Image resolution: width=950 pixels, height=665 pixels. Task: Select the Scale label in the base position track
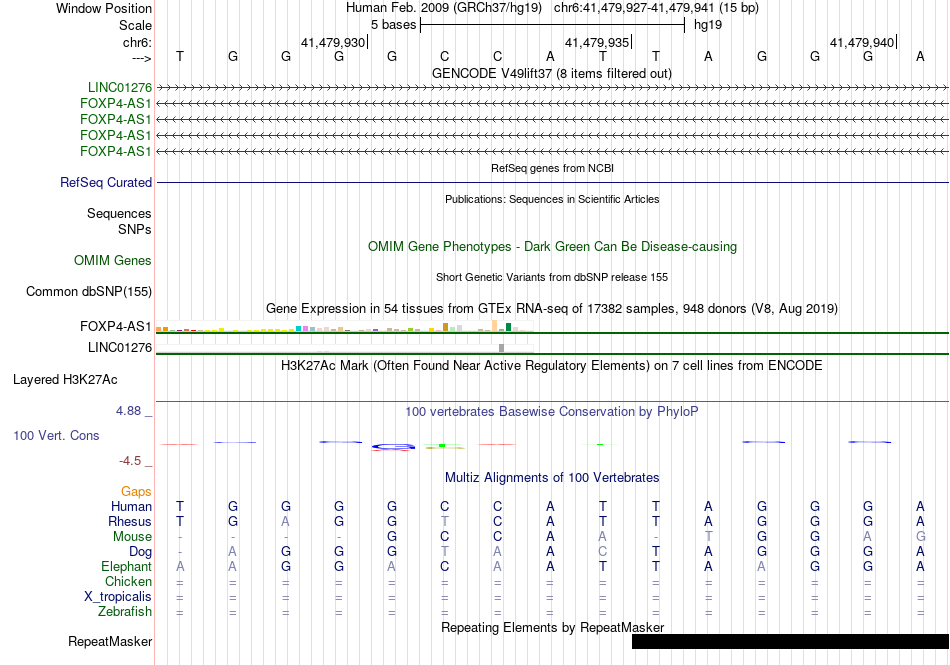pyautogui.click(x=135, y=25)
